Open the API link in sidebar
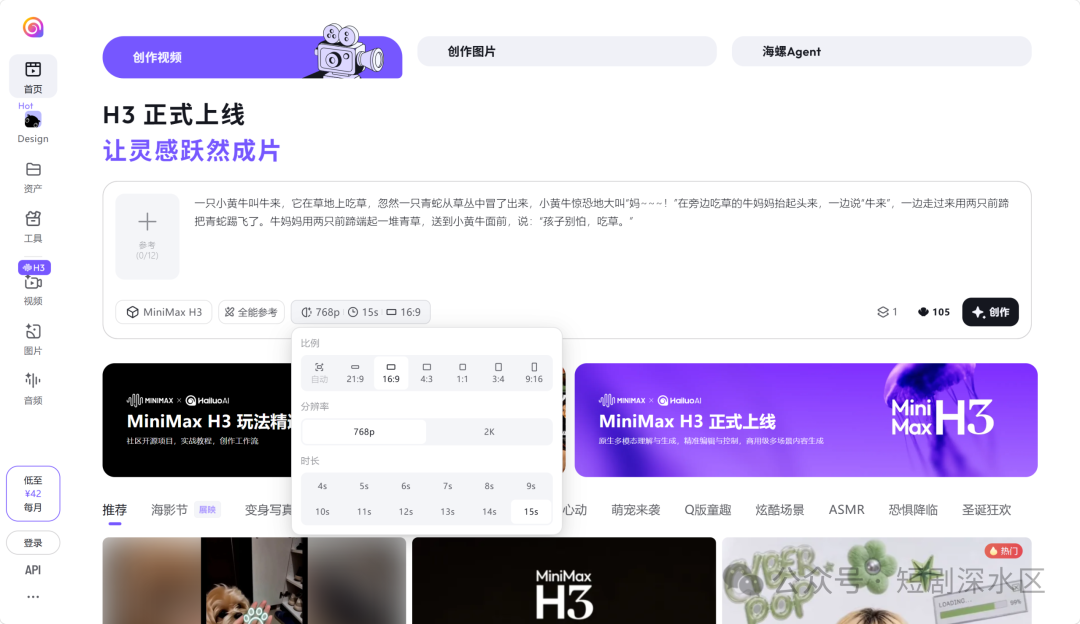 pyautogui.click(x=33, y=570)
